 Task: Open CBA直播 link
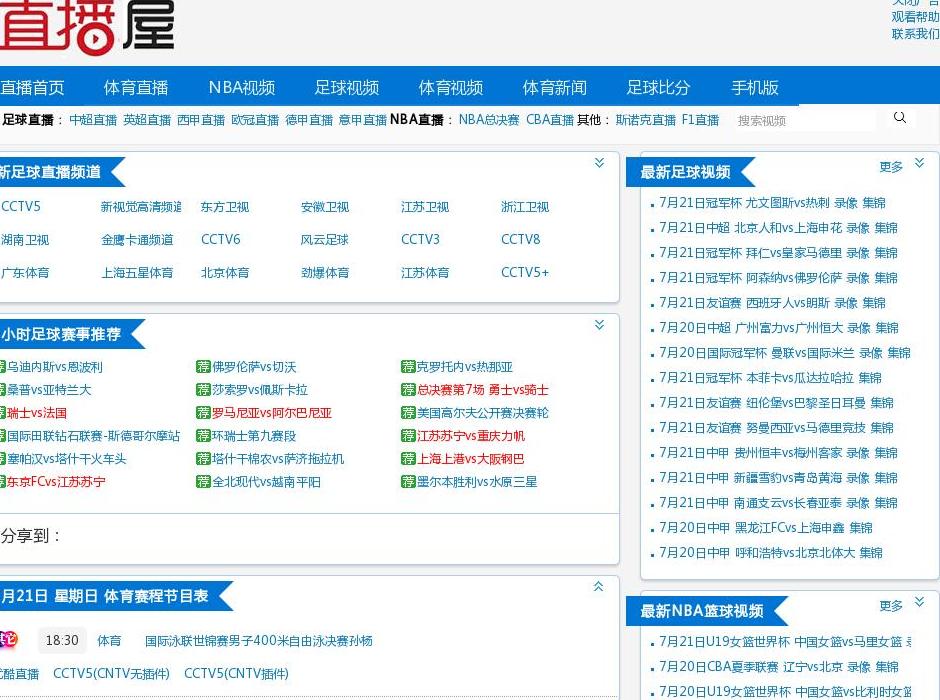[x=550, y=120]
